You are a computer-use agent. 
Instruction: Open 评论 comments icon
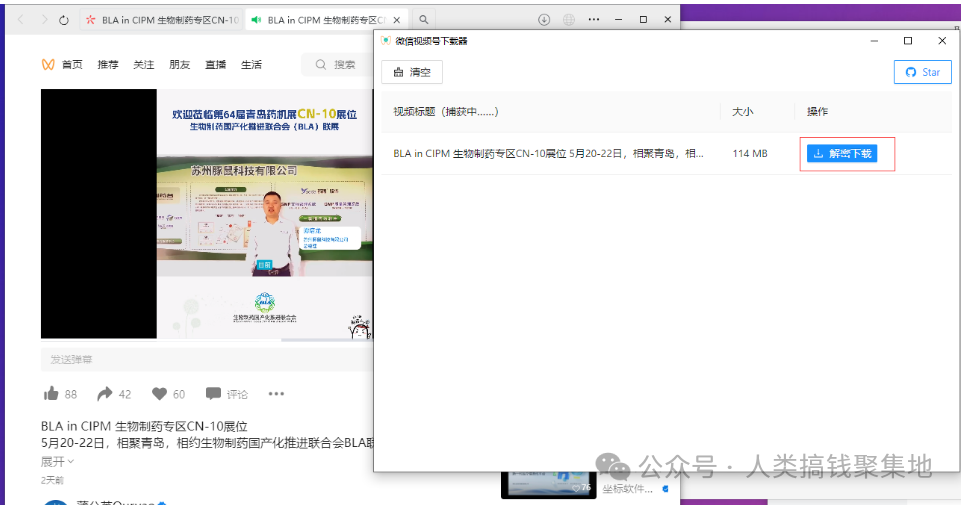(x=213, y=394)
